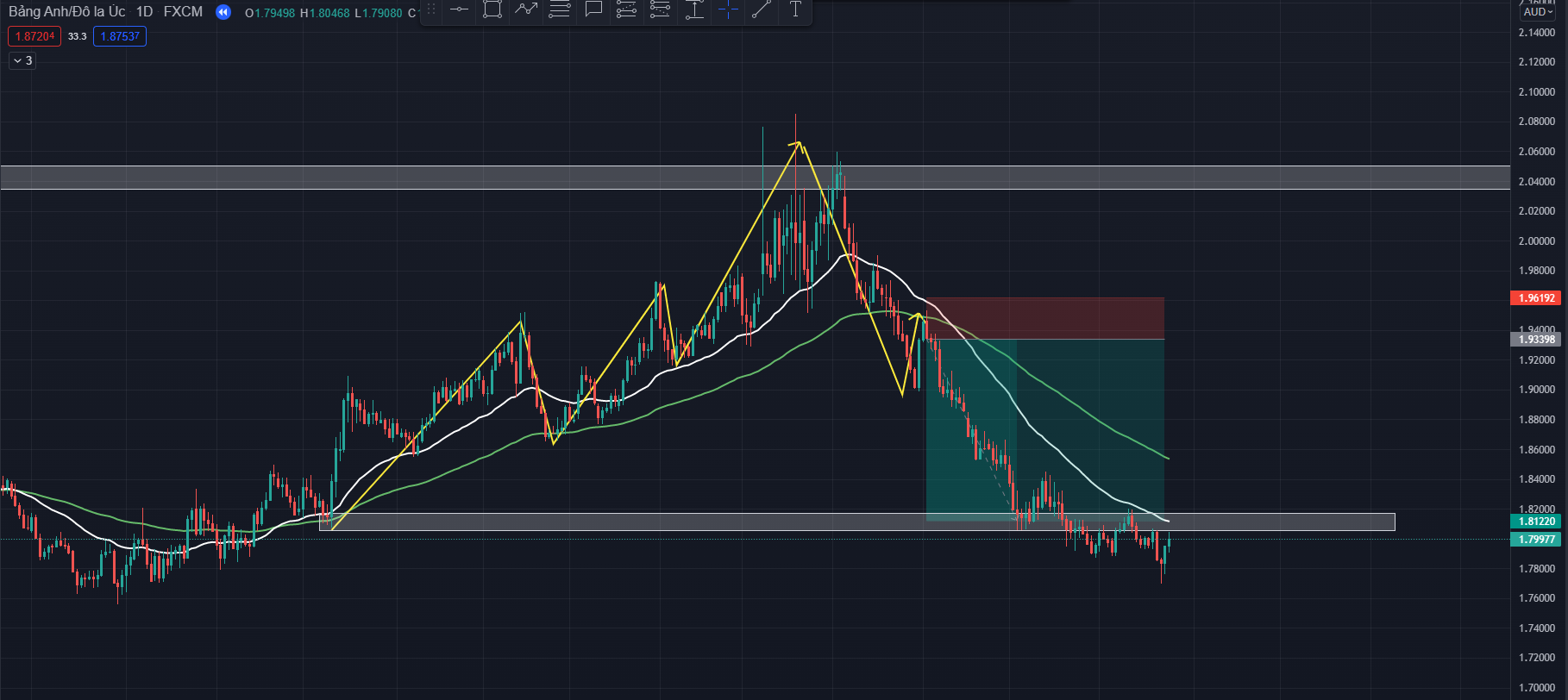Select the trend line tool
Viewport: 1568px width, 700px height.
762,9
